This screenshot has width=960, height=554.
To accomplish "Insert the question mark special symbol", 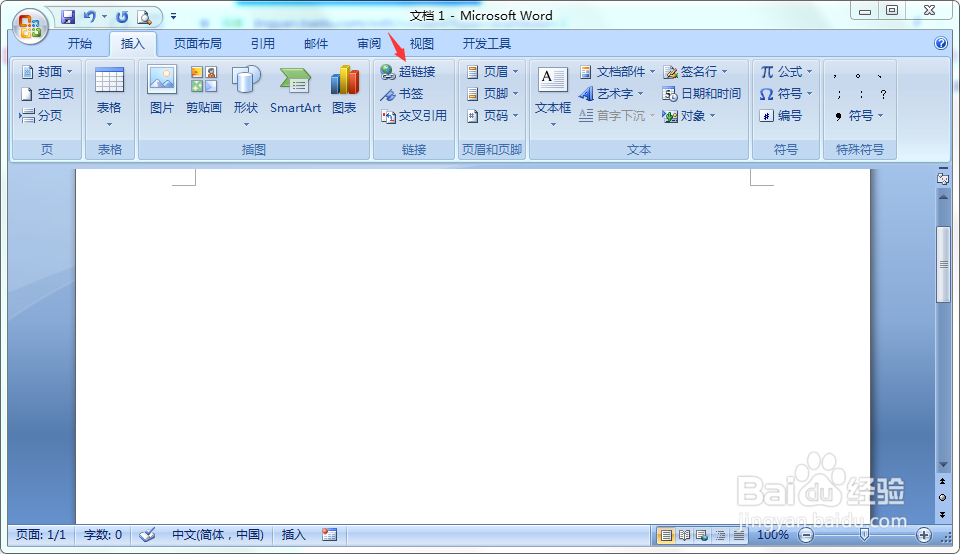I will (x=883, y=94).
